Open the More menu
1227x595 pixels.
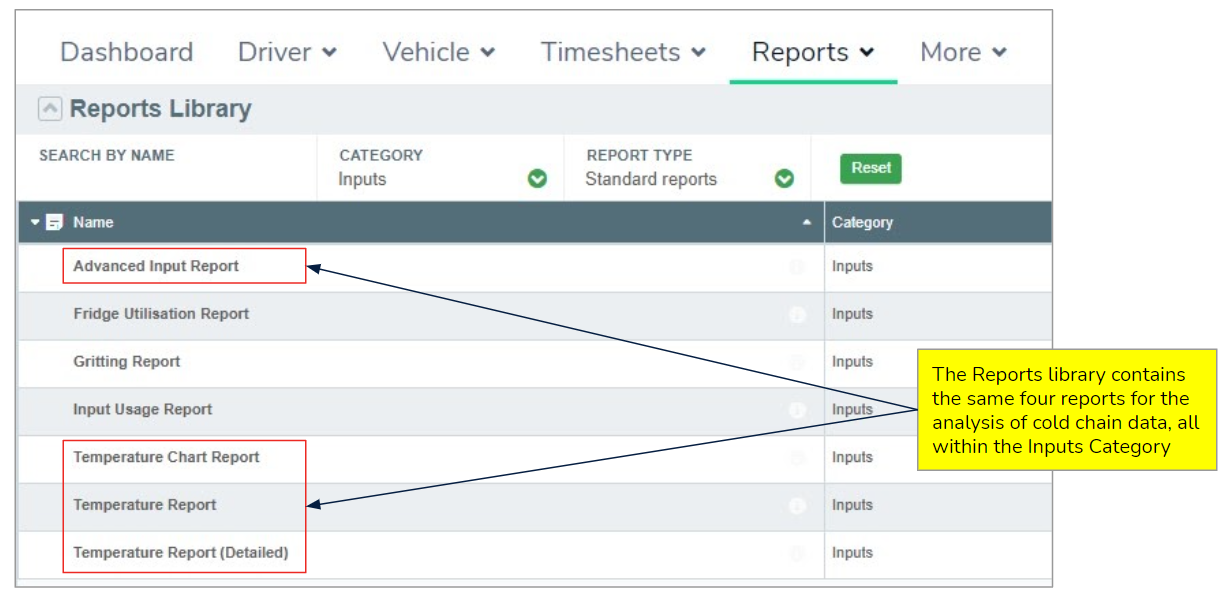tap(962, 52)
